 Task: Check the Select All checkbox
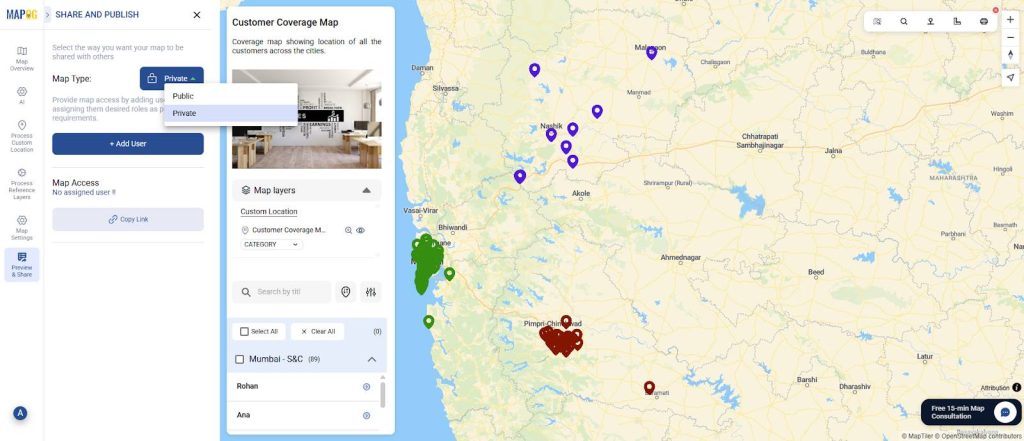[x=244, y=331]
